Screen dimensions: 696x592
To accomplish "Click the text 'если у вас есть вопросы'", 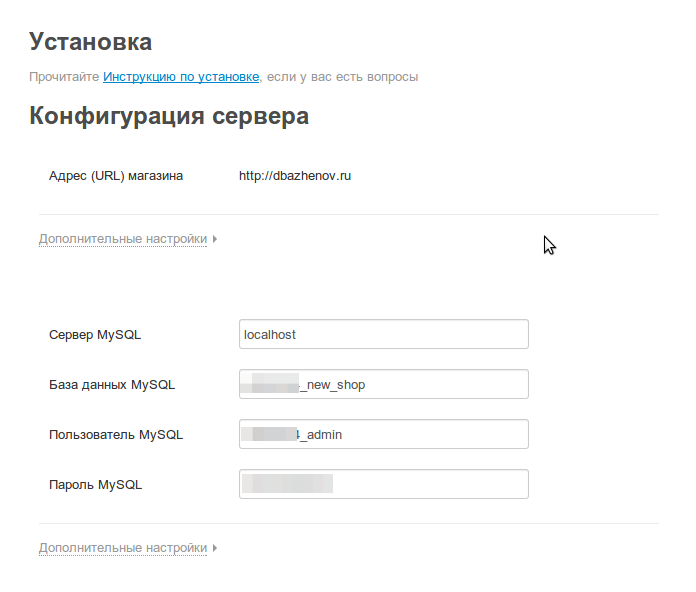I will 342,76.
